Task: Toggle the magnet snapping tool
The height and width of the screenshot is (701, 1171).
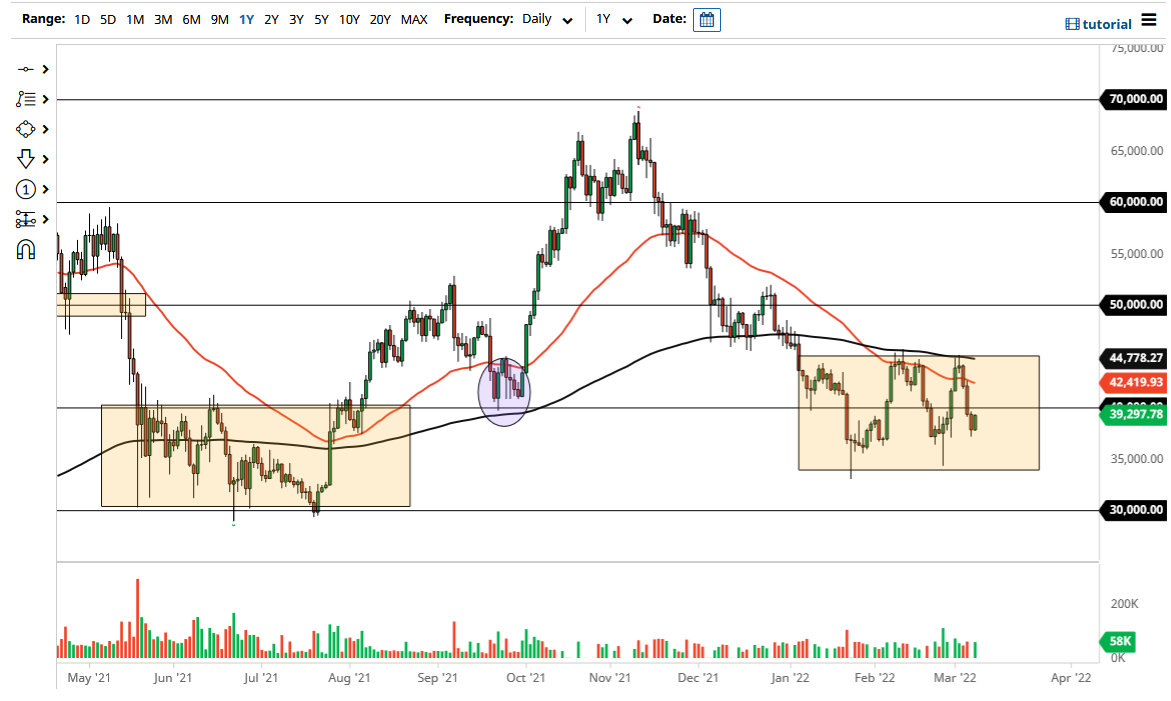Action: point(25,249)
